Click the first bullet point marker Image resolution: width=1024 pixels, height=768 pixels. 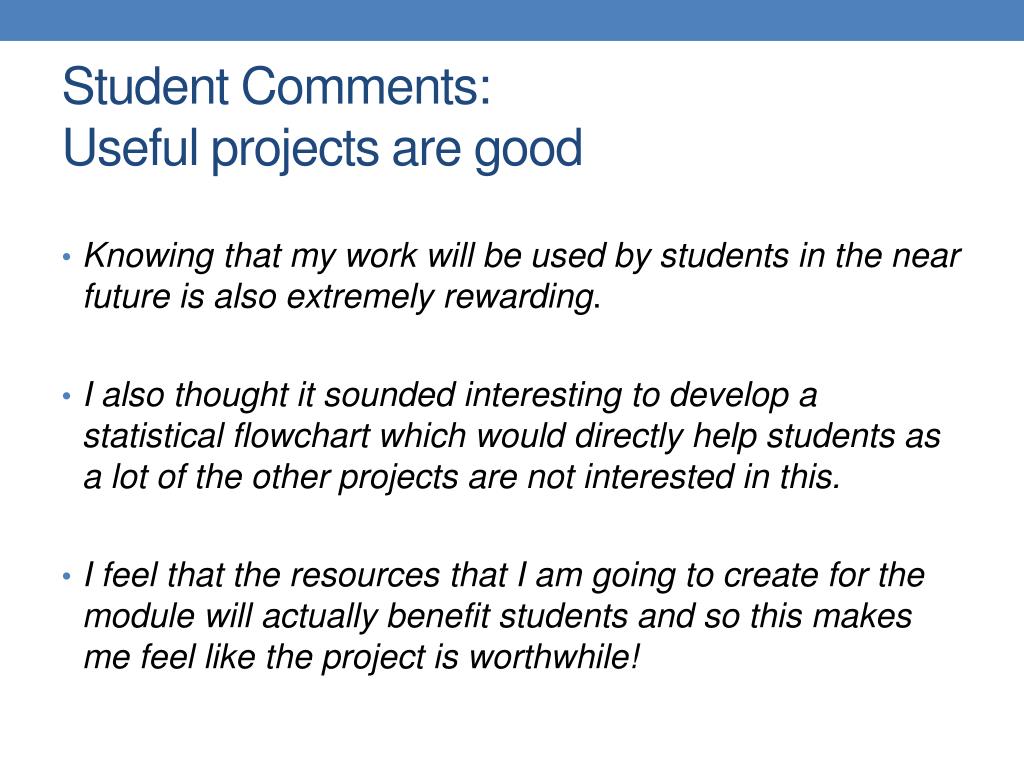point(66,257)
